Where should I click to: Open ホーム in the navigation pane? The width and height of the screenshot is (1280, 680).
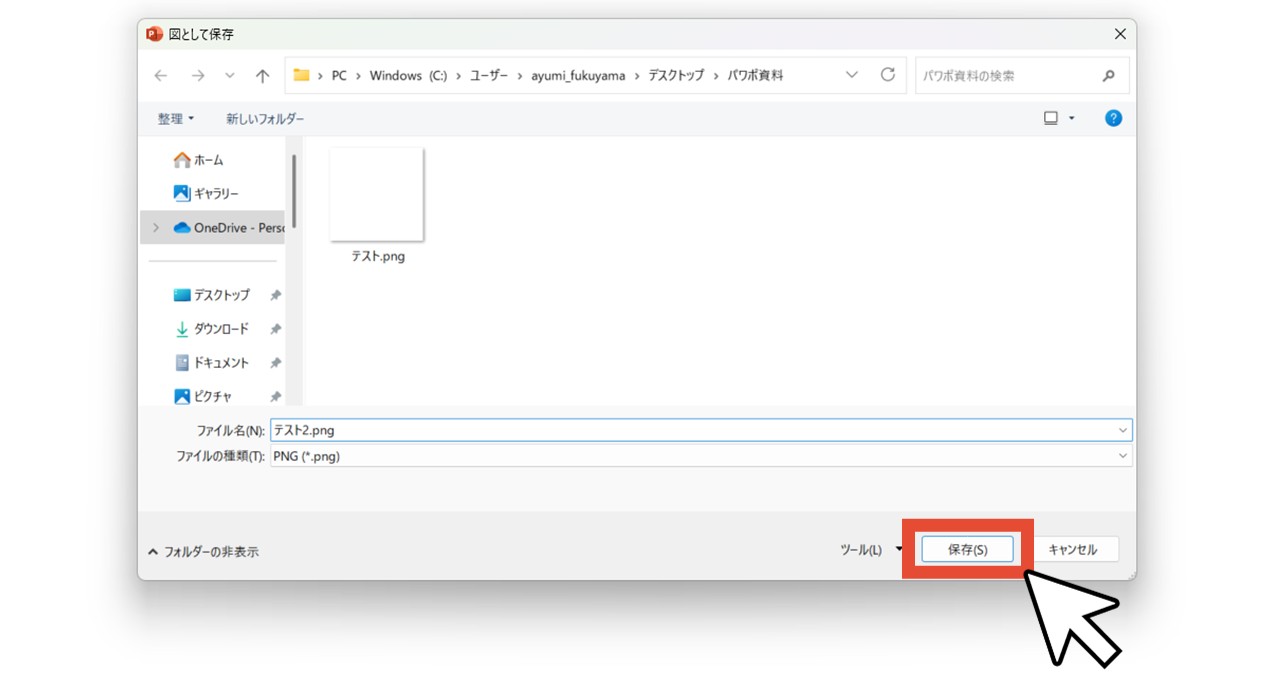click(198, 160)
